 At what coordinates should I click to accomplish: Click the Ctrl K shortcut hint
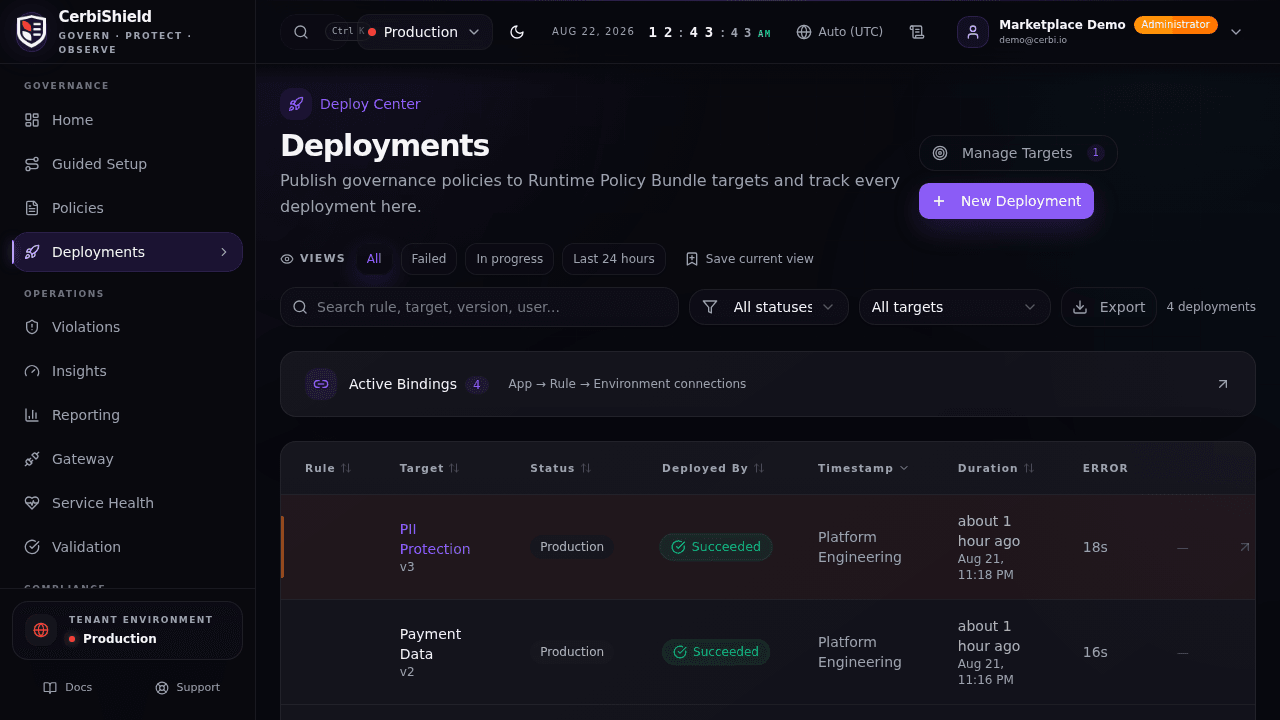[345, 31]
